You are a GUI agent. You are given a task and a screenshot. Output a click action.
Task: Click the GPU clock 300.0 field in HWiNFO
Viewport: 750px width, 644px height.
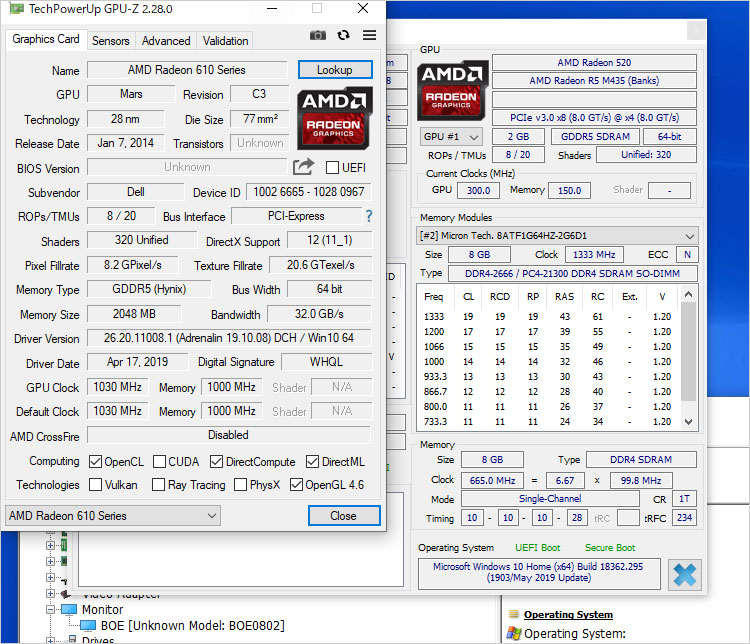coord(478,190)
